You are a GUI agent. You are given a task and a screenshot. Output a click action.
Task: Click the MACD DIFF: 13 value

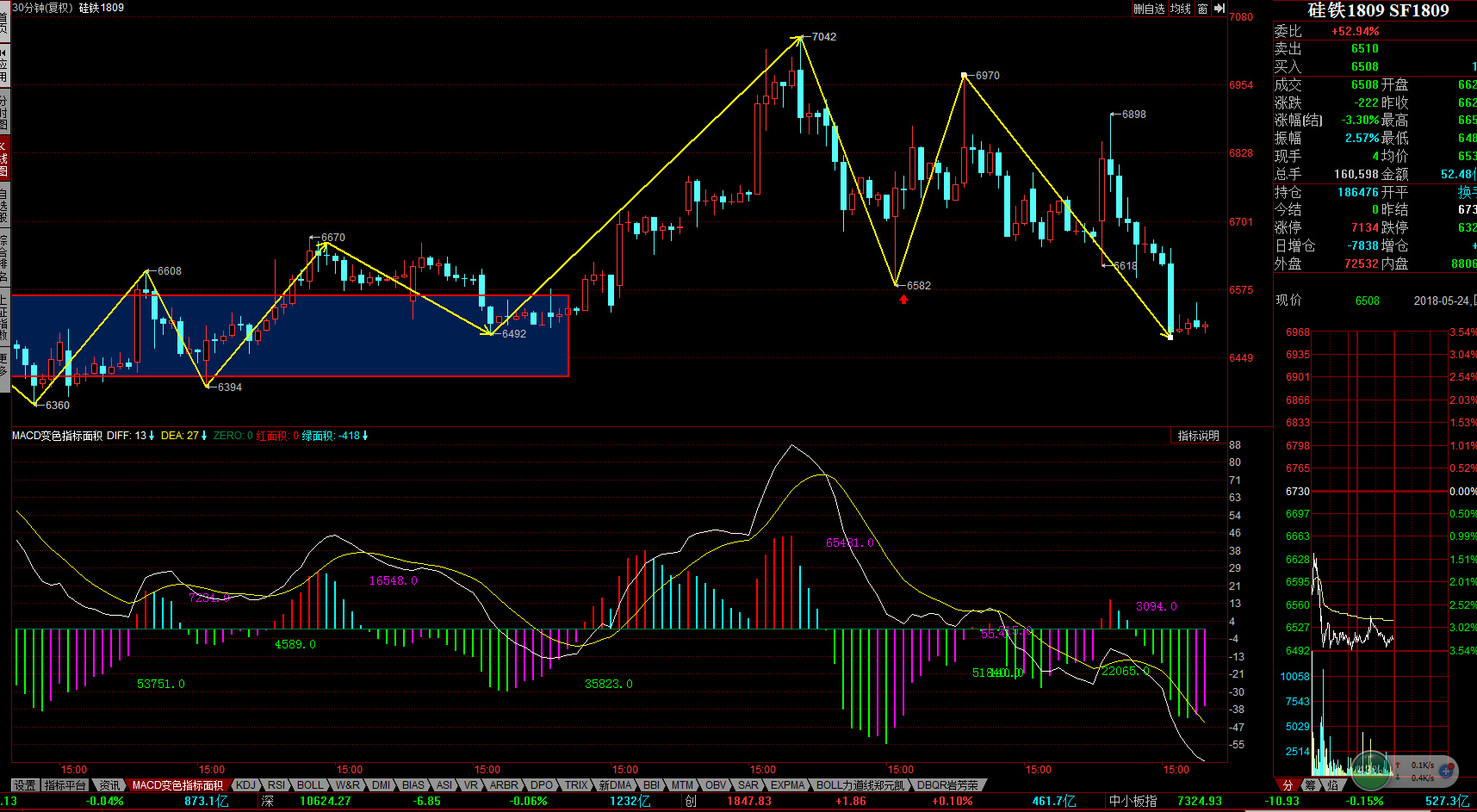click(x=130, y=436)
